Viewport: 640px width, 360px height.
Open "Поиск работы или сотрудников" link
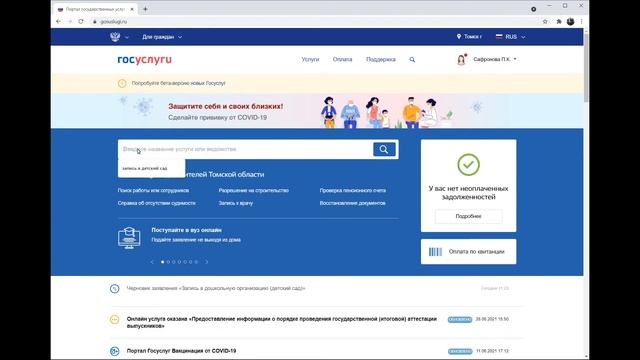pyautogui.click(x=153, y=190)
